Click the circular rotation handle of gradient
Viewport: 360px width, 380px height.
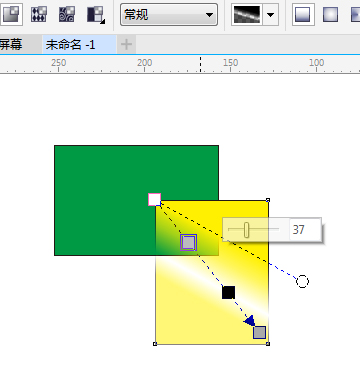pos(302,282)
